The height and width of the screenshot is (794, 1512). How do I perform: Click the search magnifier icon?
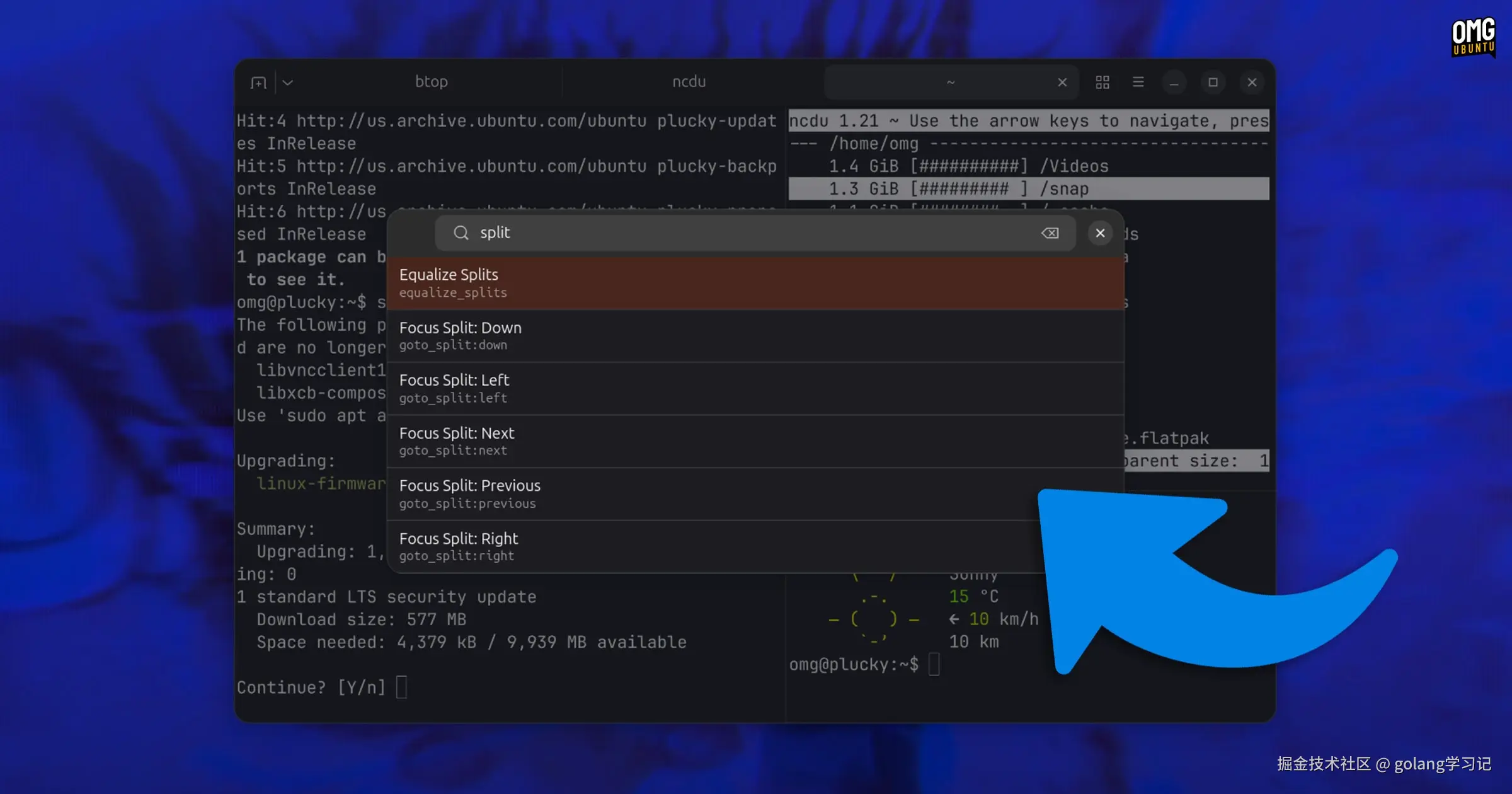(461, 233)
